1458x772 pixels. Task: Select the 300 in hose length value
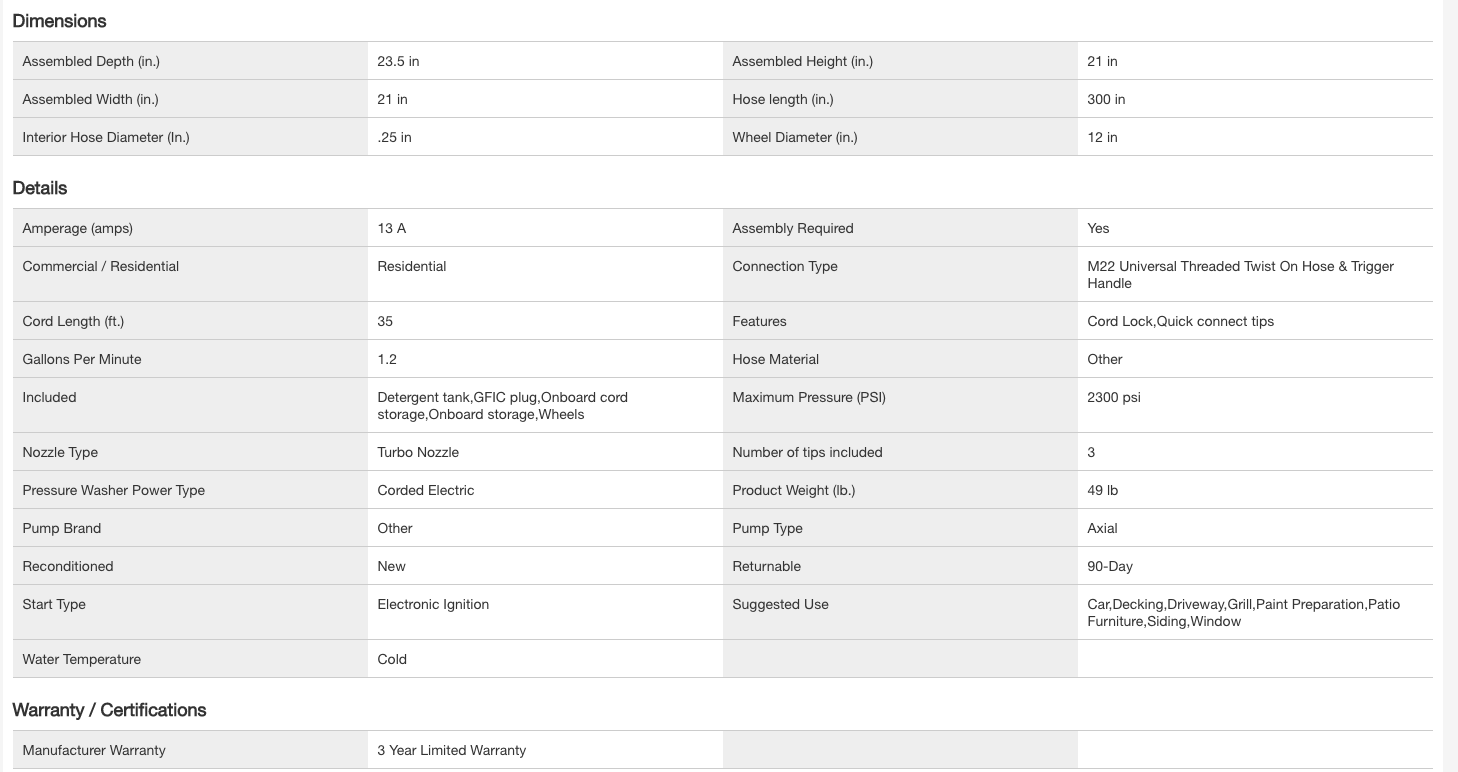coord(1106,100)
